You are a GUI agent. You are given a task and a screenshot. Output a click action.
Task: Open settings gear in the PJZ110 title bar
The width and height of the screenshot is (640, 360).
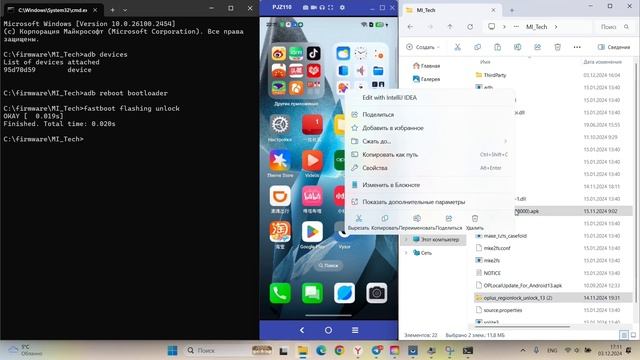(x=342, y=7)
